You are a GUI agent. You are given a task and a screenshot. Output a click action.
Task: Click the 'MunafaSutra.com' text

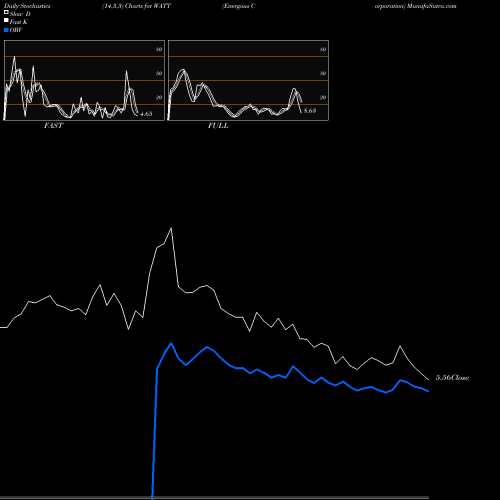(x=432, y=6)
